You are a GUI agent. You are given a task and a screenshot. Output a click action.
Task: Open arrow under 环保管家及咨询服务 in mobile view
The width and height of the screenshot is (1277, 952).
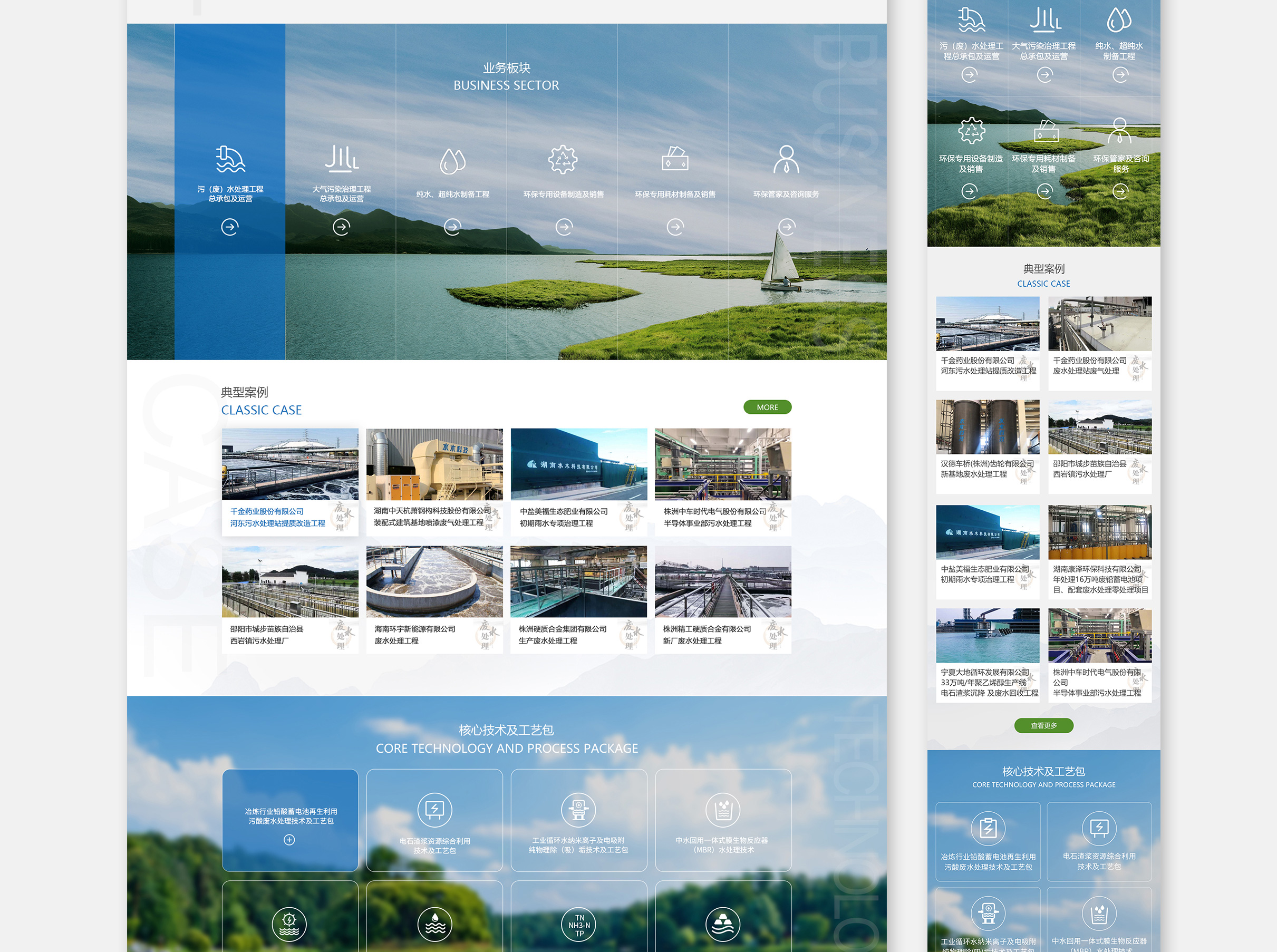(1120, 191)
